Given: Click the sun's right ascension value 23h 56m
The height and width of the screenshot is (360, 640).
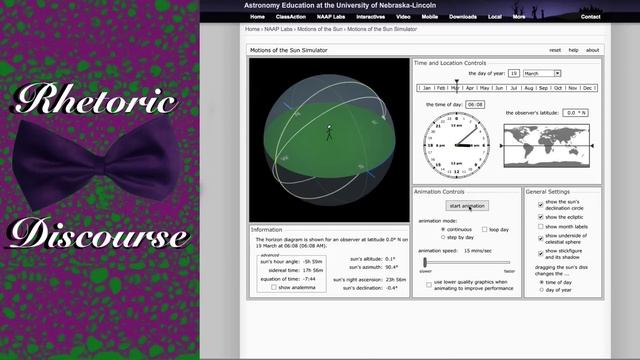Looking at the screenshot, I should (396, 280).
